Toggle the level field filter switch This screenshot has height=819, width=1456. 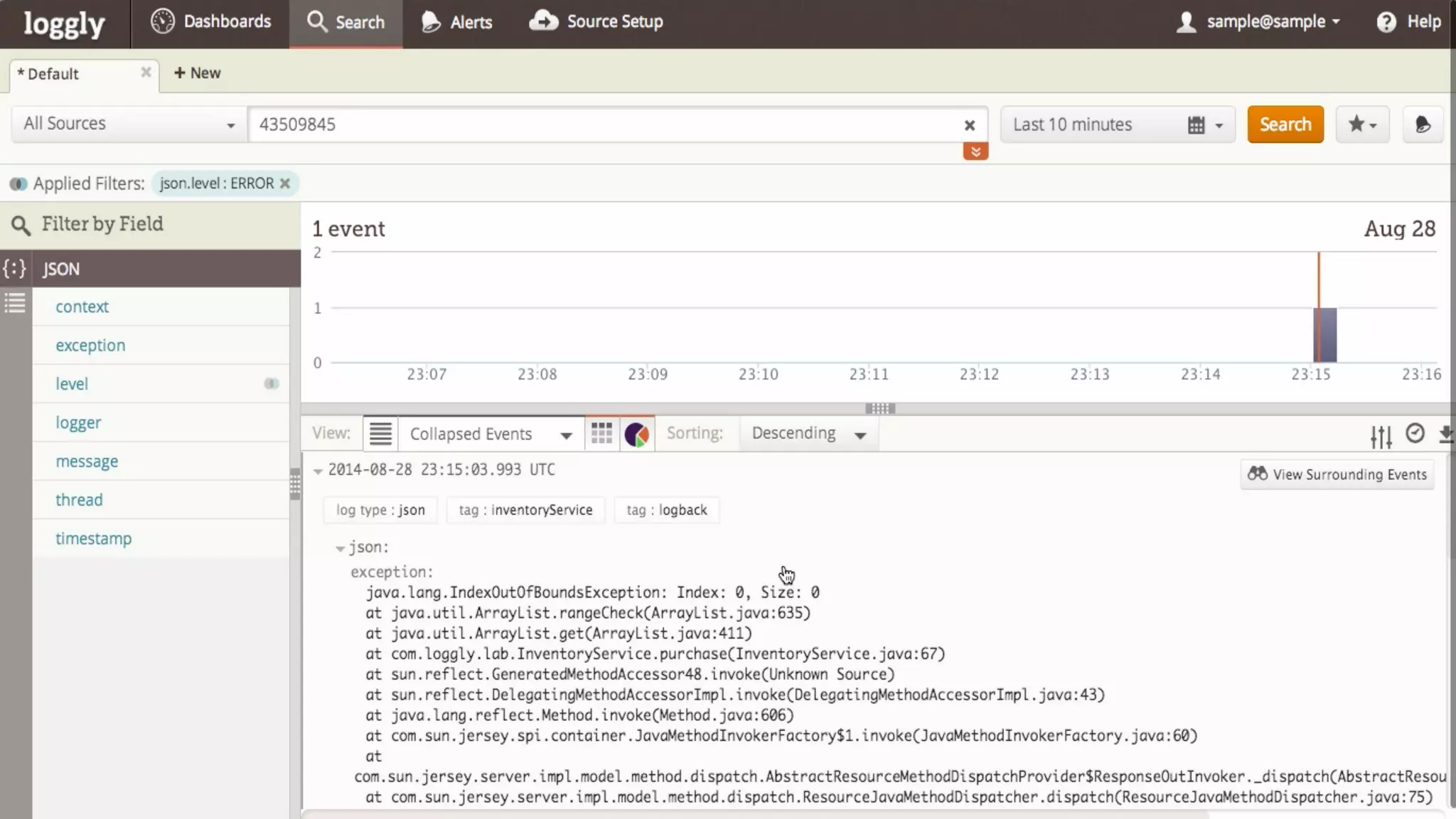pyautogui.click(x=271, y=384)
